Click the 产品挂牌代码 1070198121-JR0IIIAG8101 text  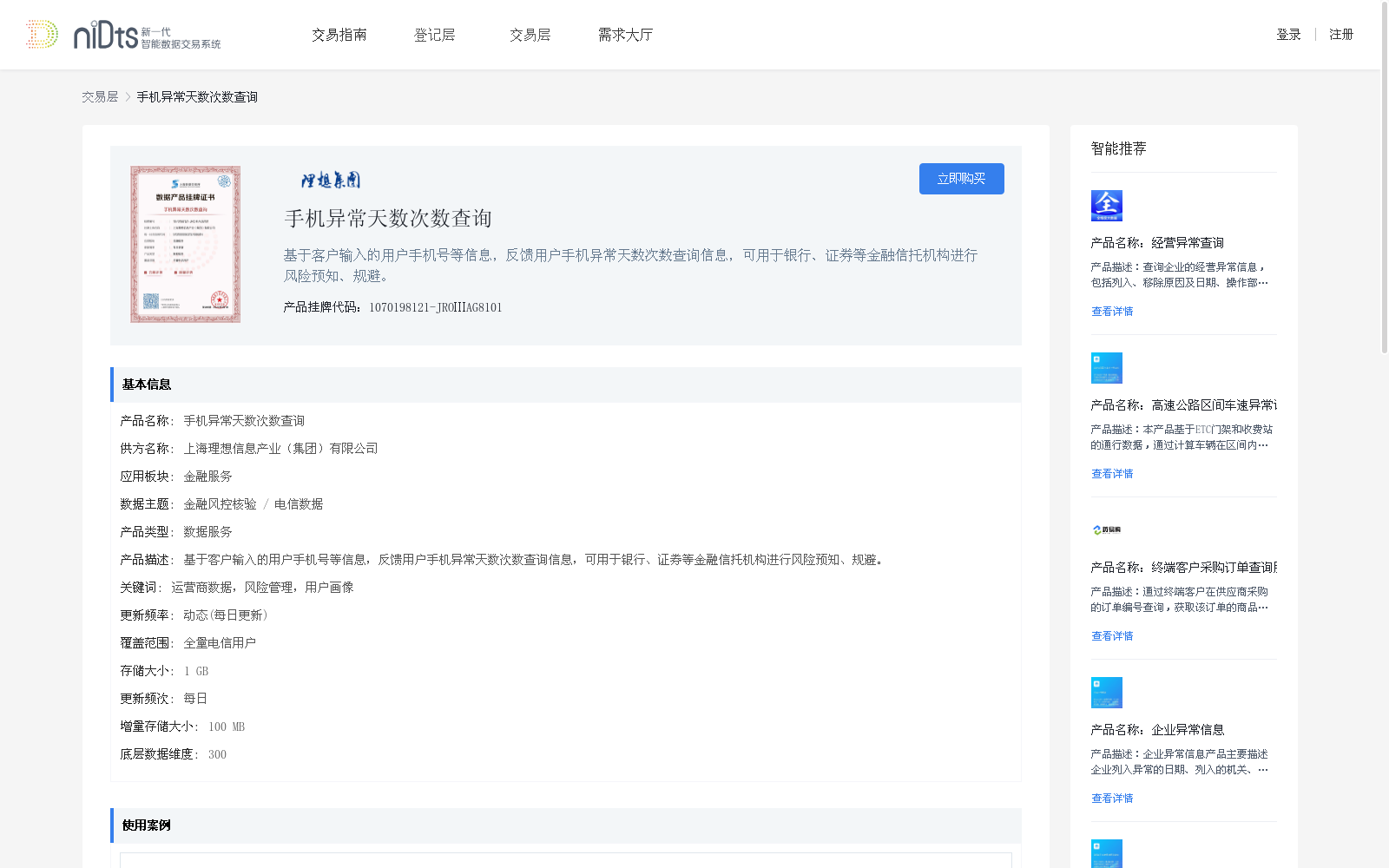pos(392,307)
